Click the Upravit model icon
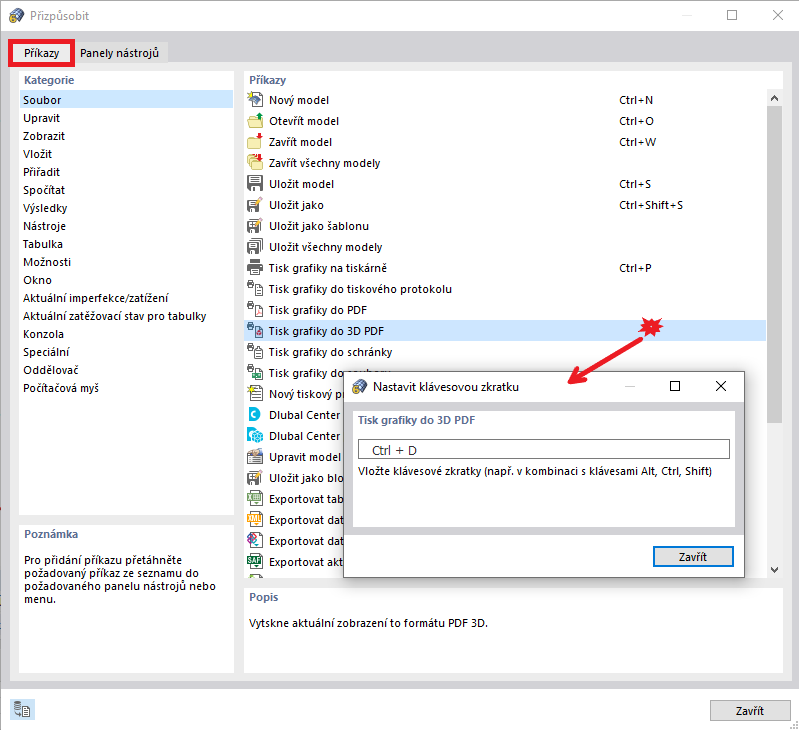799x730 pixels. tap(255, 456)
